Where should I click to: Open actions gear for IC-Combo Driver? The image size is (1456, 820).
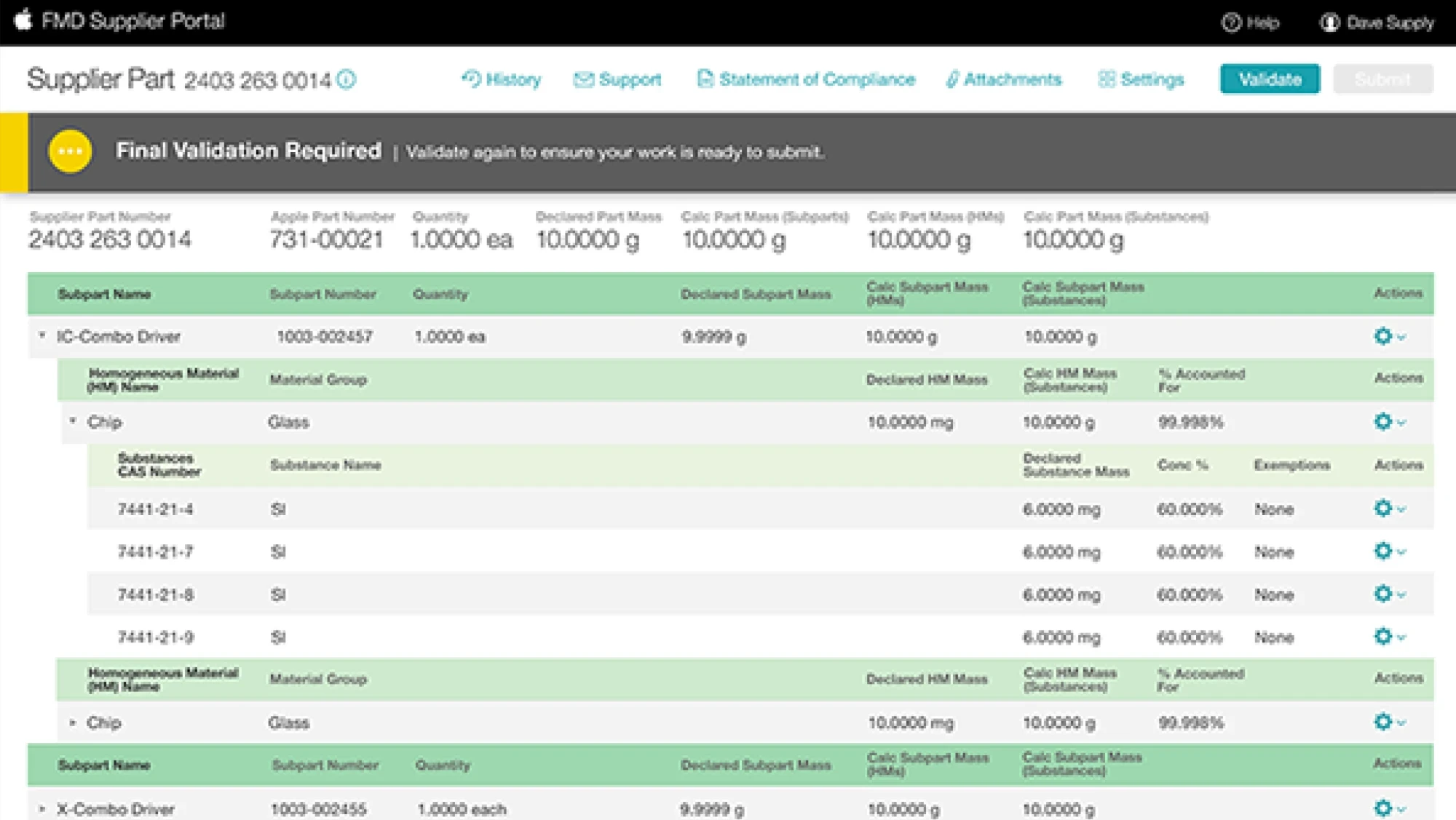point(1390,336)
